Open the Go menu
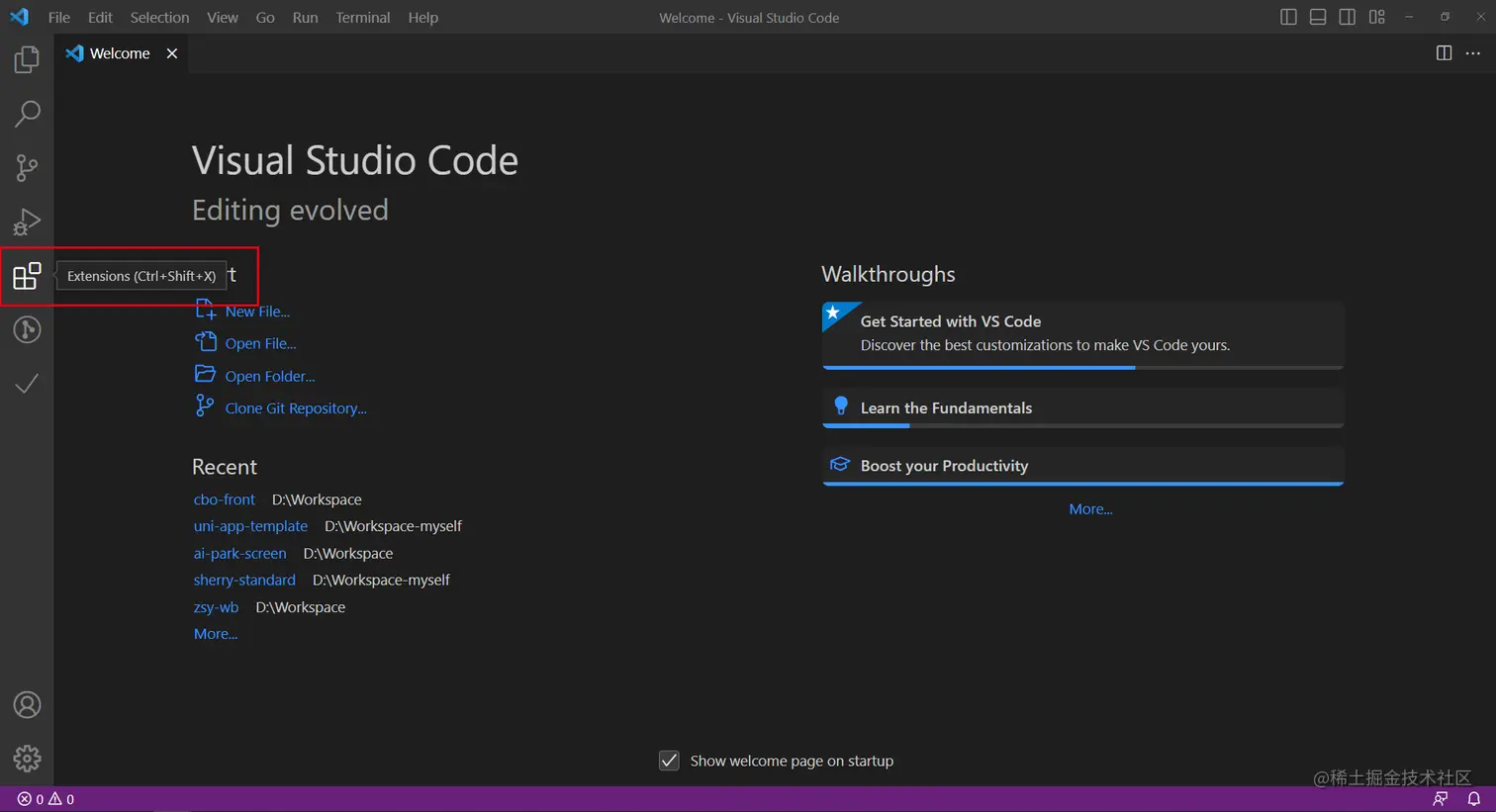 pyautogui.click(x=265, y=17)
